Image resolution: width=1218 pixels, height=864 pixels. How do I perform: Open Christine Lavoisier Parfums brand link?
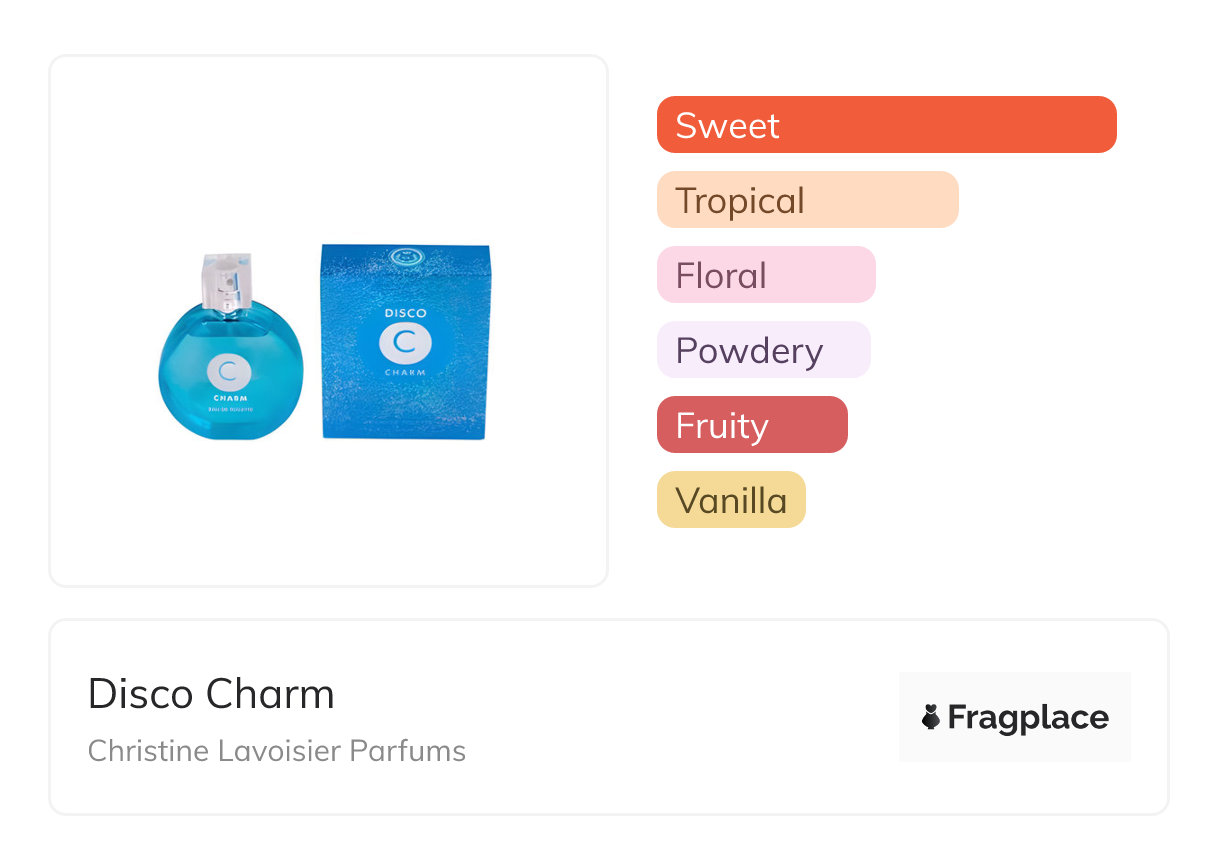point(277,750)
